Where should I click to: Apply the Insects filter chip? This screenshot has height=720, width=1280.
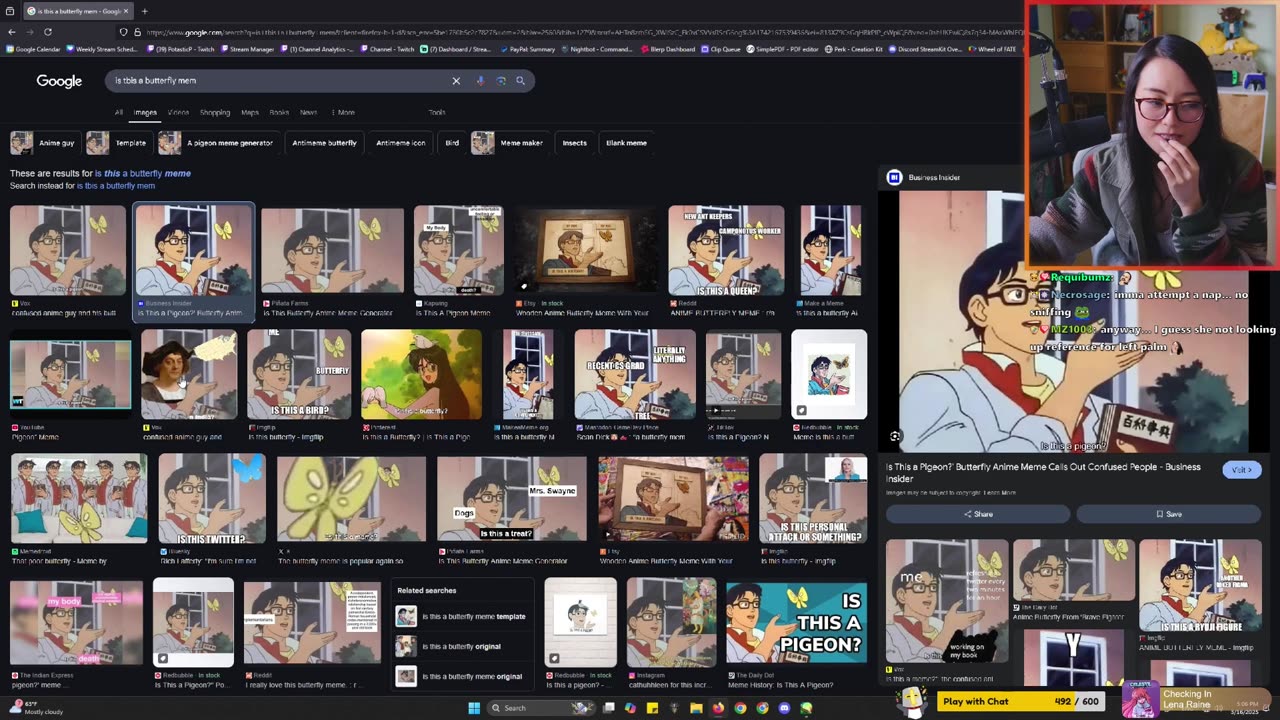(x=574, y=143)
